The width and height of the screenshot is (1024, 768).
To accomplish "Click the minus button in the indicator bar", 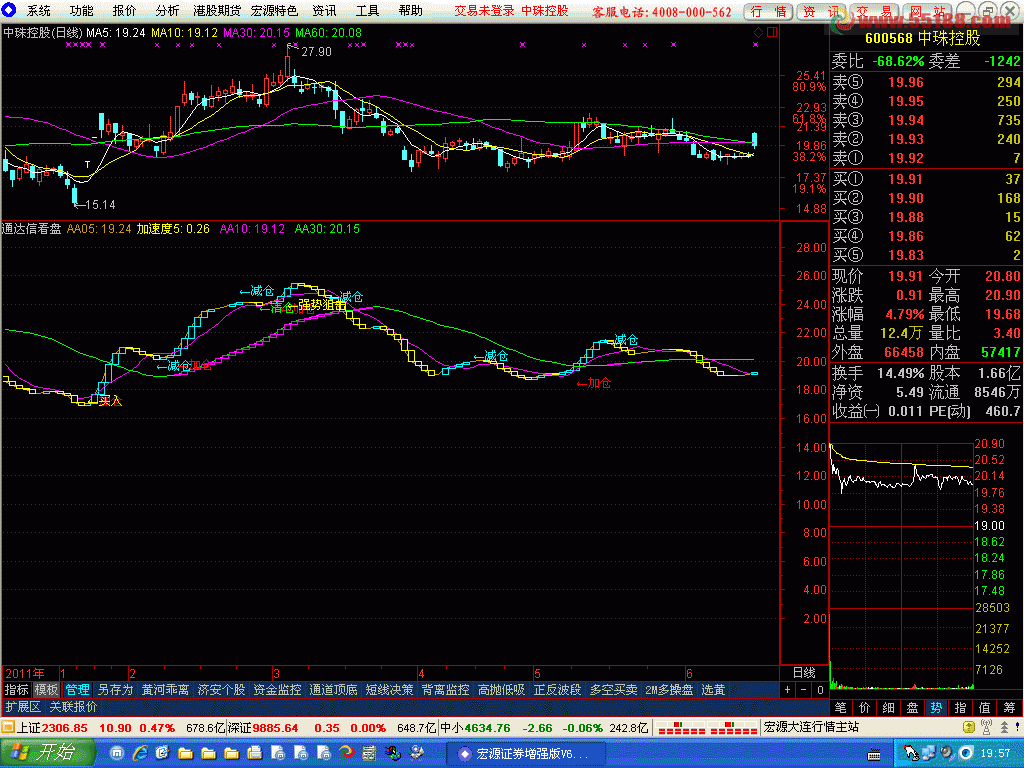I will 804,690.
